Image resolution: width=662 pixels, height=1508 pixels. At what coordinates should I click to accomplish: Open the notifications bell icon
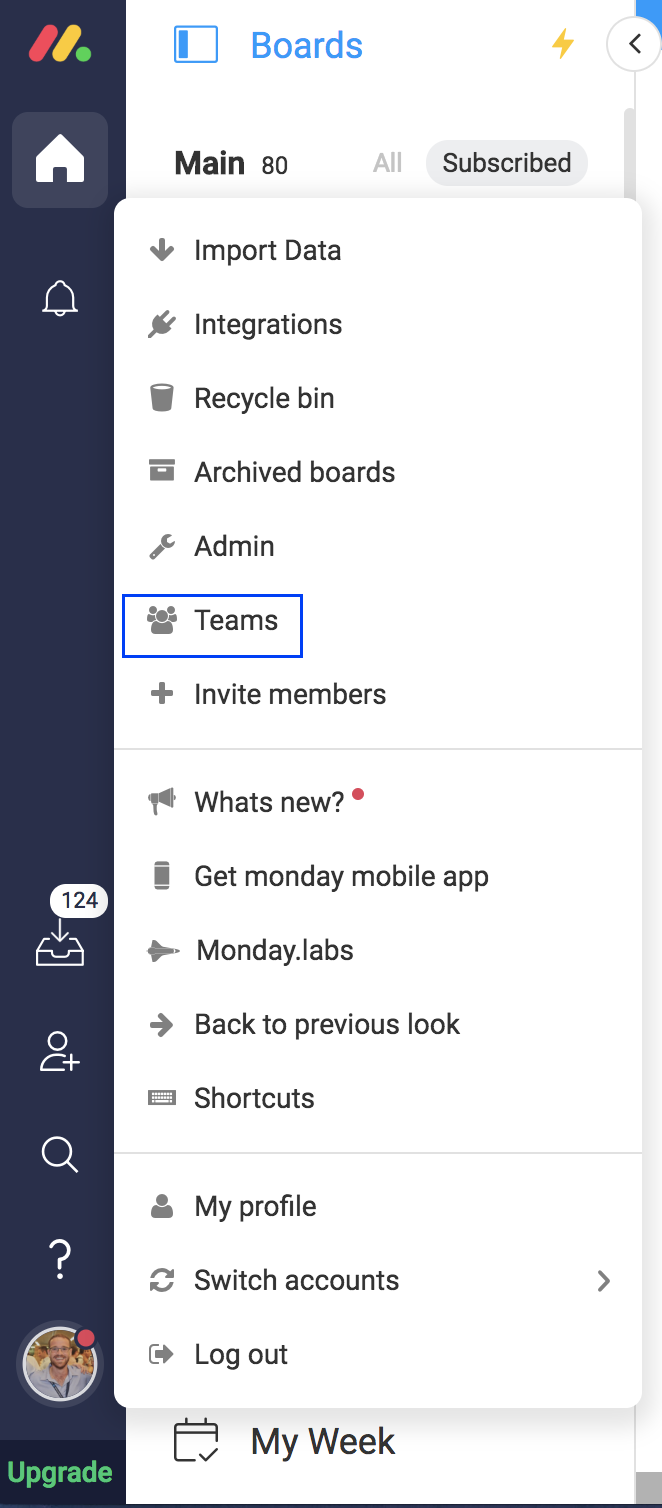(60, 298)
